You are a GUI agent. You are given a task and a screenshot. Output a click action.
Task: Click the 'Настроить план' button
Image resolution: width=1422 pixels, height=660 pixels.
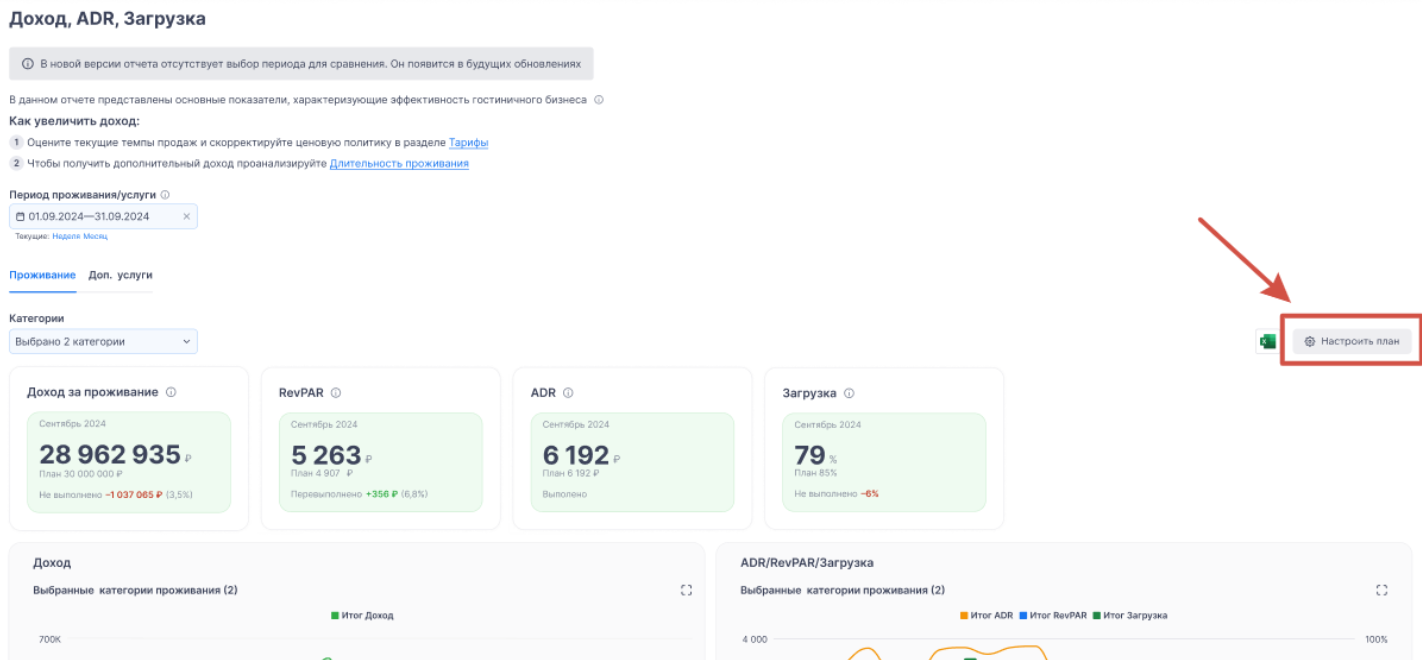coord(1352,342)
